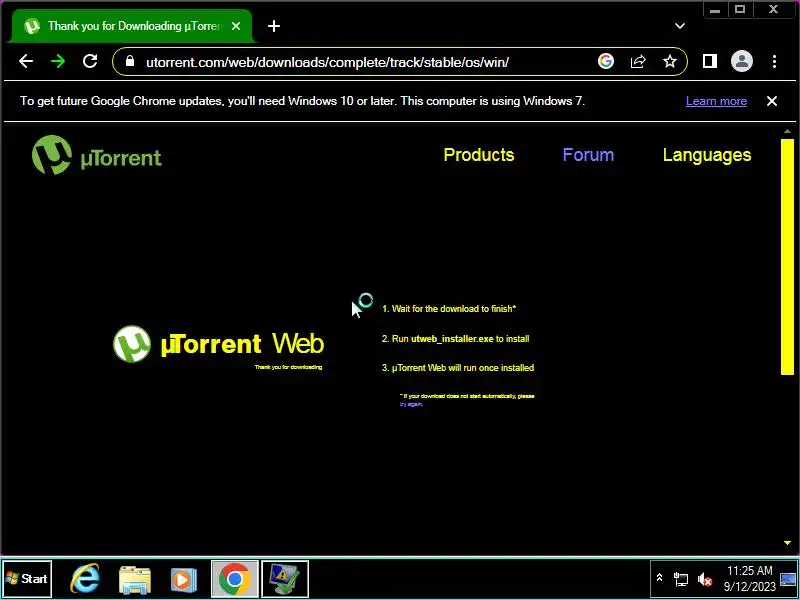Click the scroll up arrow of the page
The width and height of the screenshot is (800, 600).
point(787,132)
